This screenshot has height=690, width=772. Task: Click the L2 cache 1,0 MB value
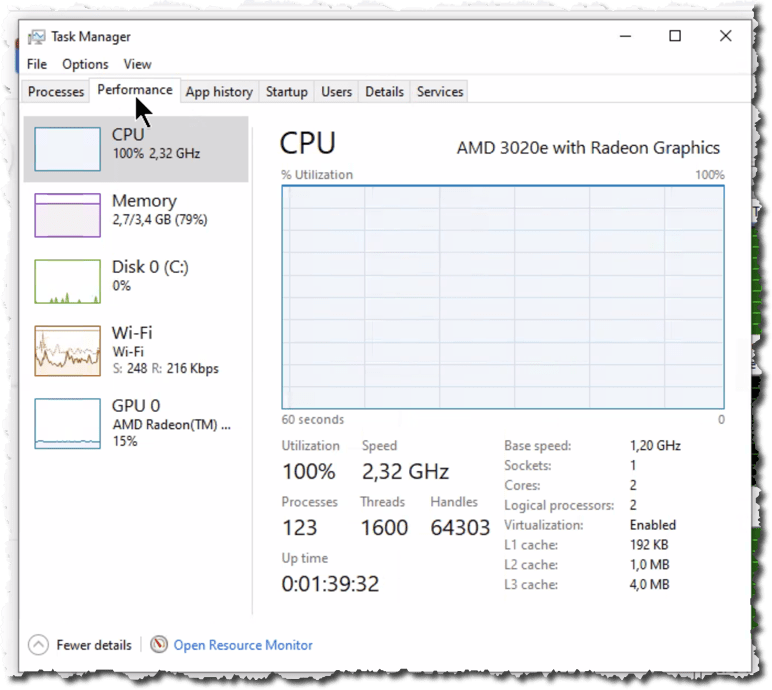pos(649,564)
